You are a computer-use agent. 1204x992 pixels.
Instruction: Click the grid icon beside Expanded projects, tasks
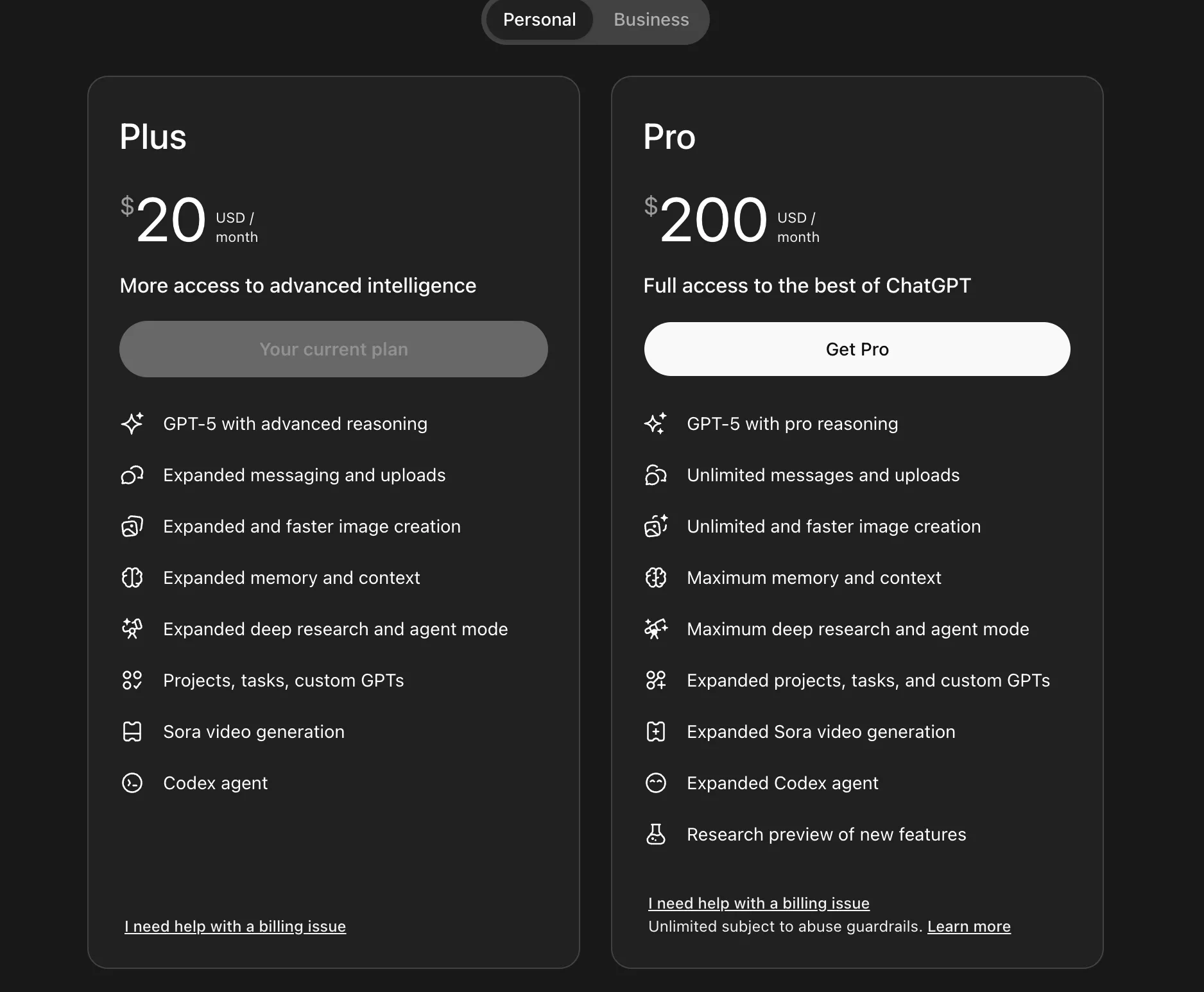tap(656, 680)
